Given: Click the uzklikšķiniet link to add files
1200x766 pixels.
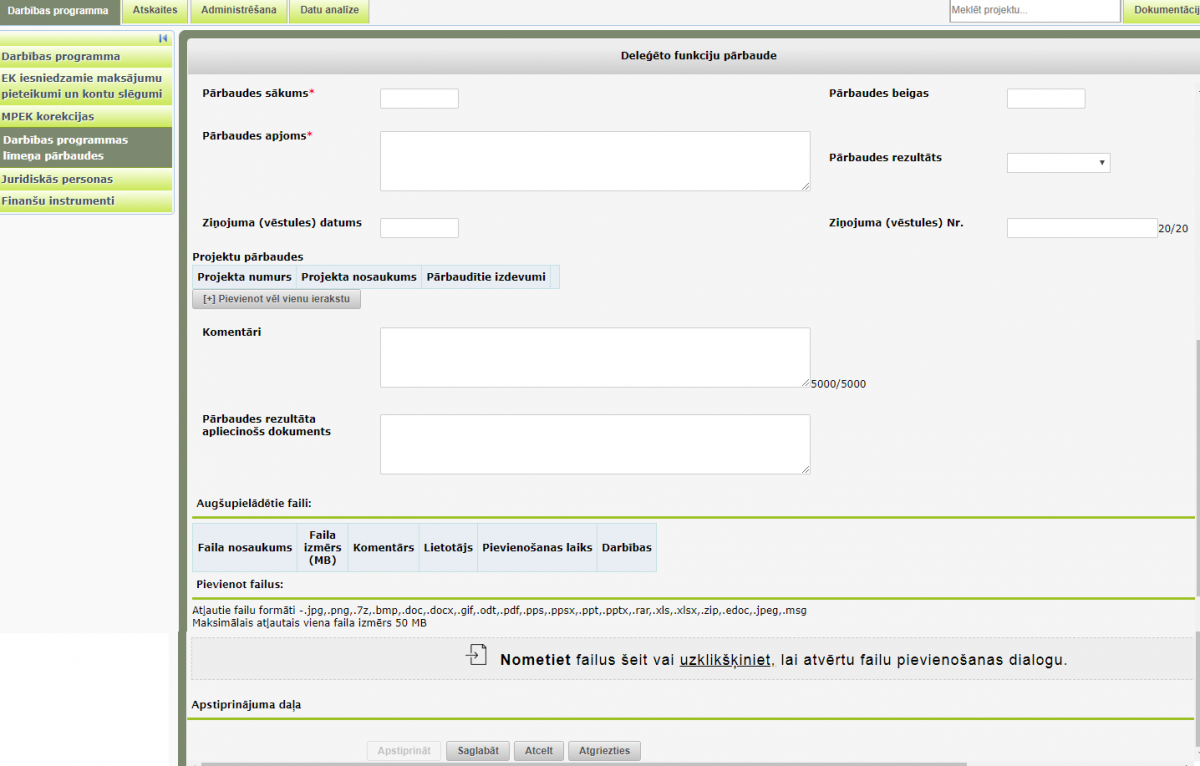Looking at the screenshot, I should tap(726, 660).
